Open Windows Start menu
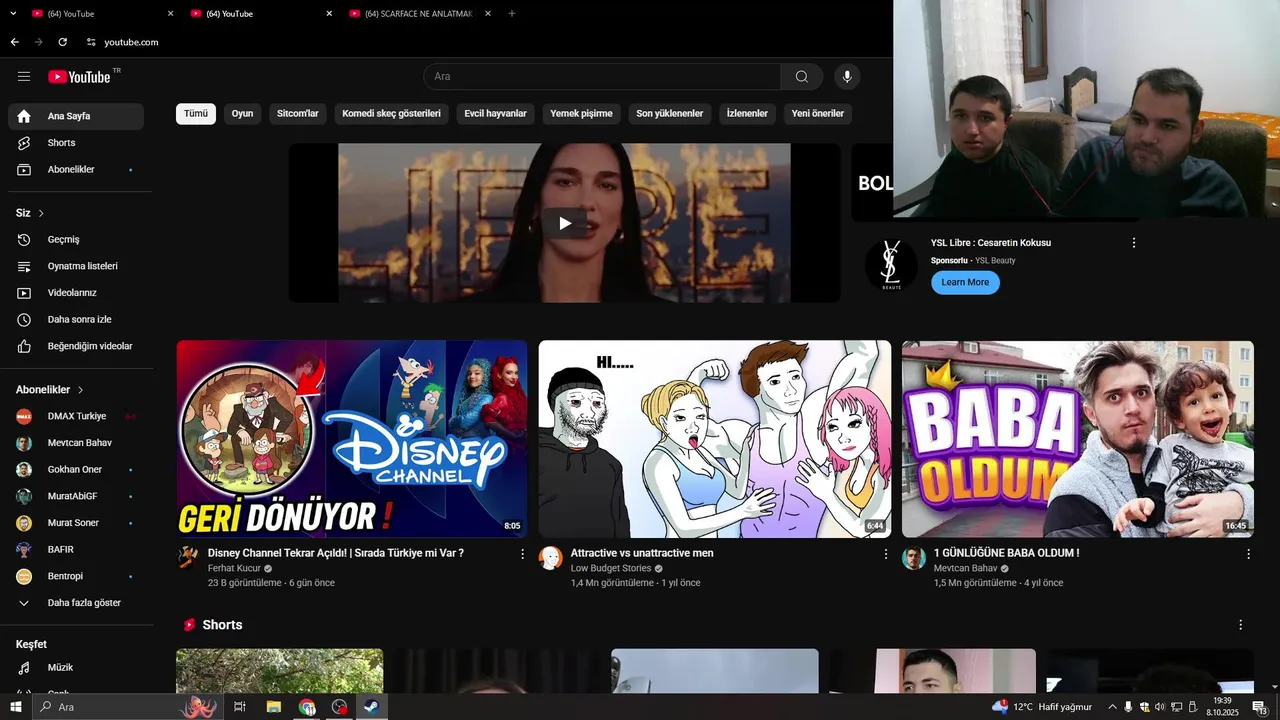This screenshot has height=720, width=1280. [15, 707]
